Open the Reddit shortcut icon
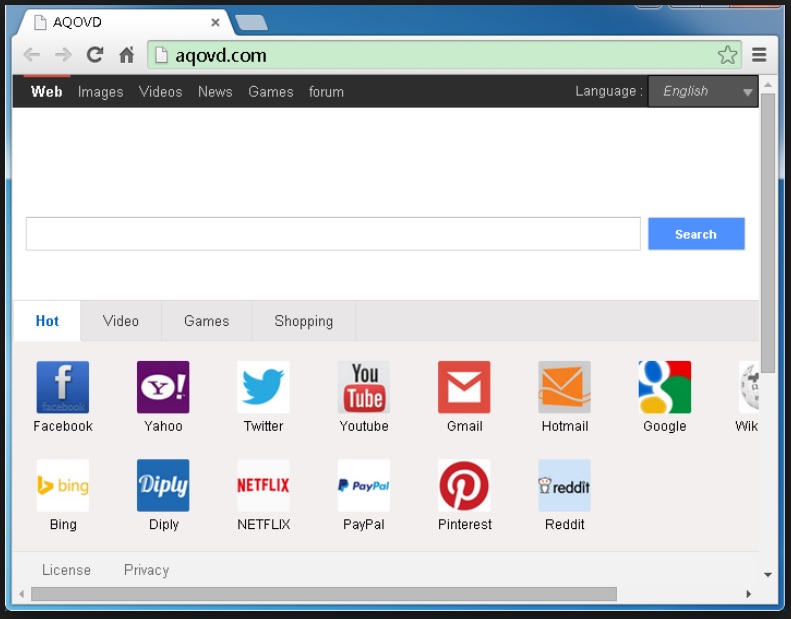This screenshot has height=619, width=791. [564, 485]
